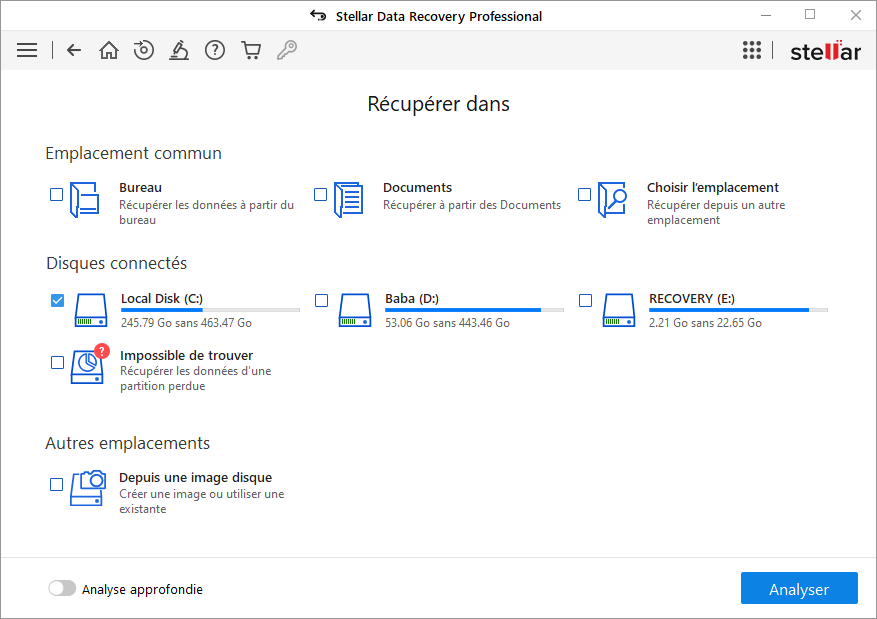Click the Baba (D:) usage bar

point(474,310)
